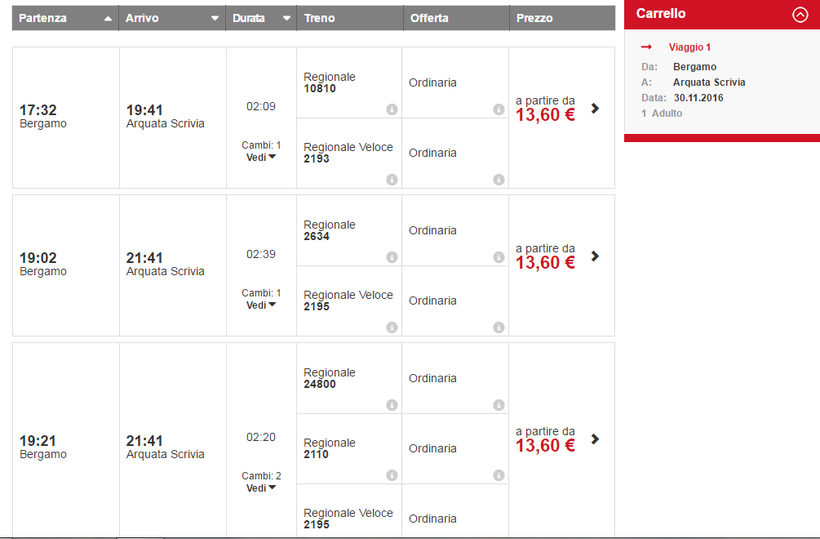Select the 19:21 trip price arrow
The height and width of the screenshot is (539, 820).
pyautogui.click(x=595, y=439)
